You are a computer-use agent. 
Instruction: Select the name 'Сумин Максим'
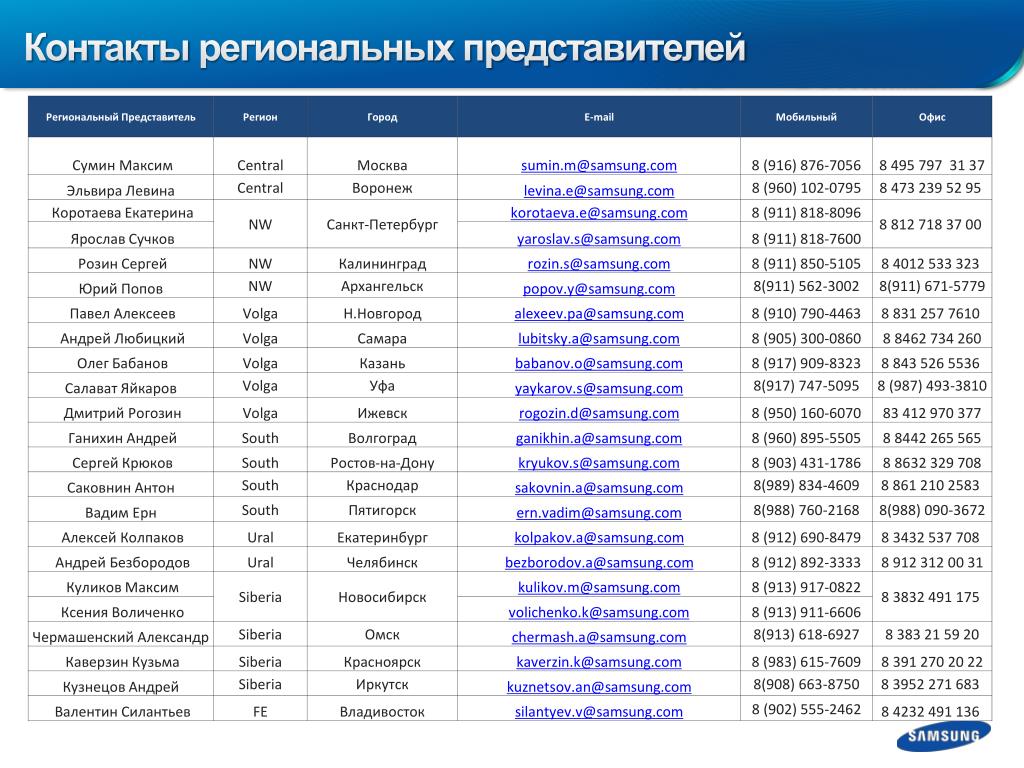(x=122, y=166)
